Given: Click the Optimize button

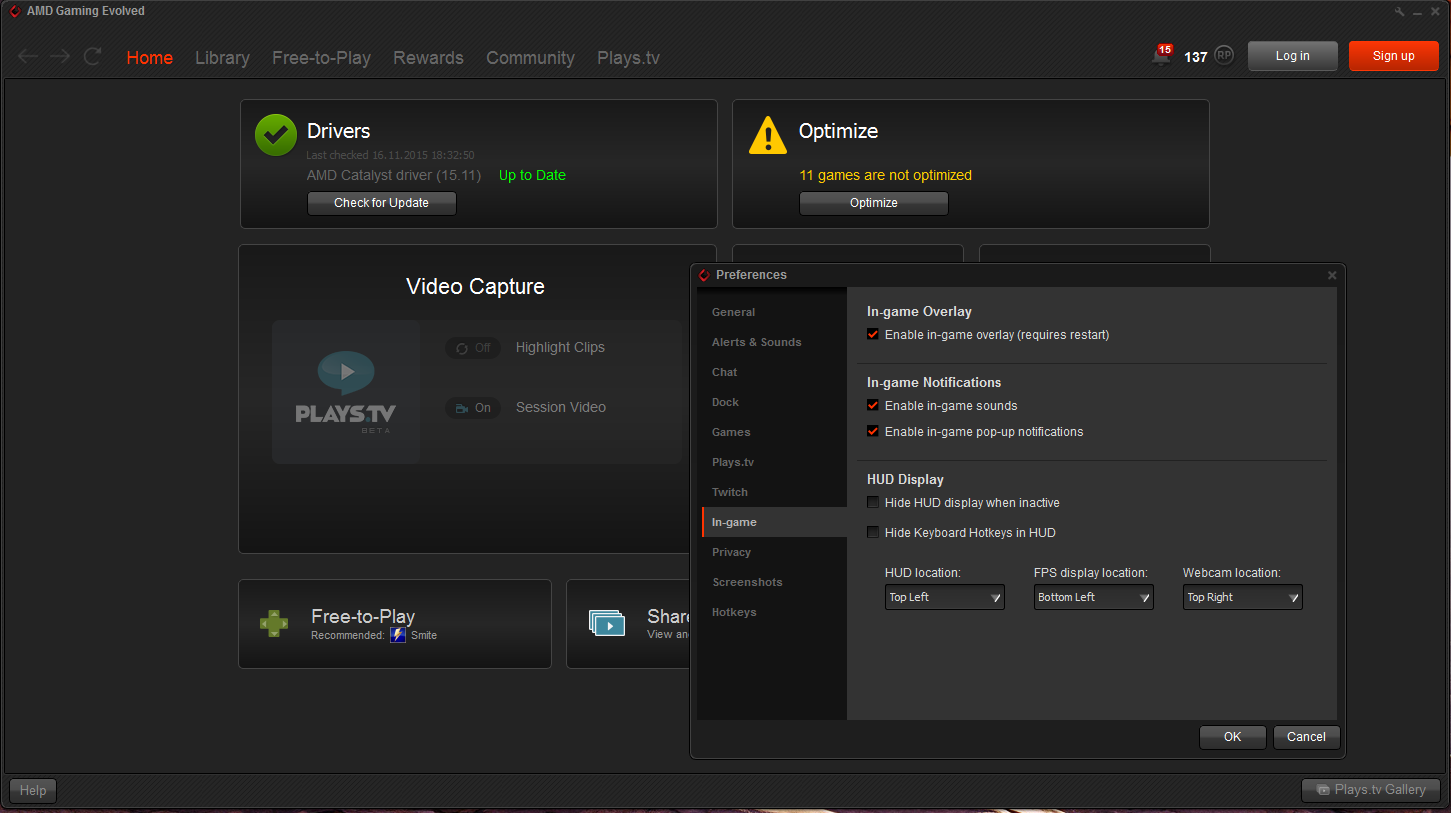Looking at the screenshot, I should 874,203.
